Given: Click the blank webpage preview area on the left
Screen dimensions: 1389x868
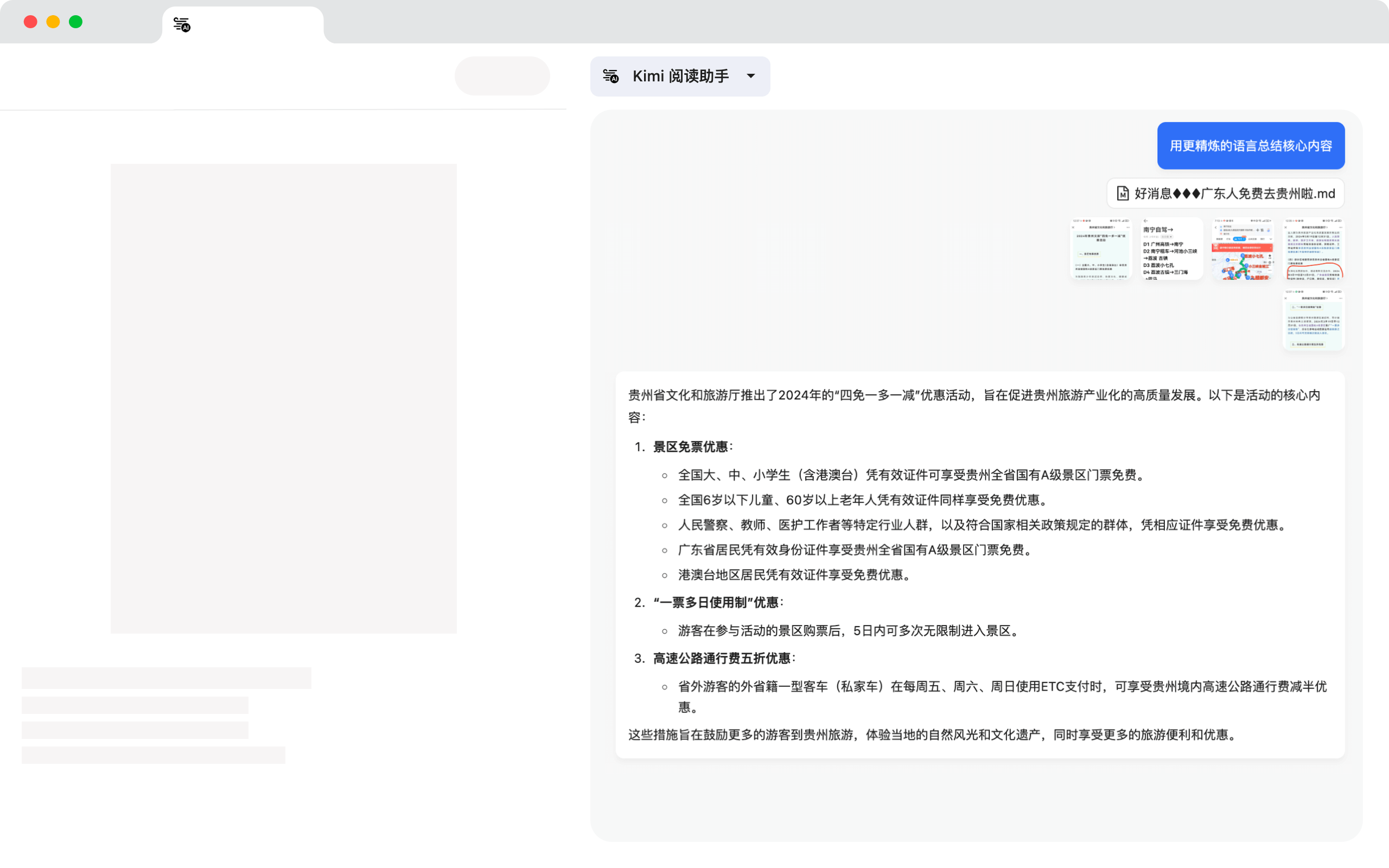Looking at the screenshot, I should pos(284,399).
